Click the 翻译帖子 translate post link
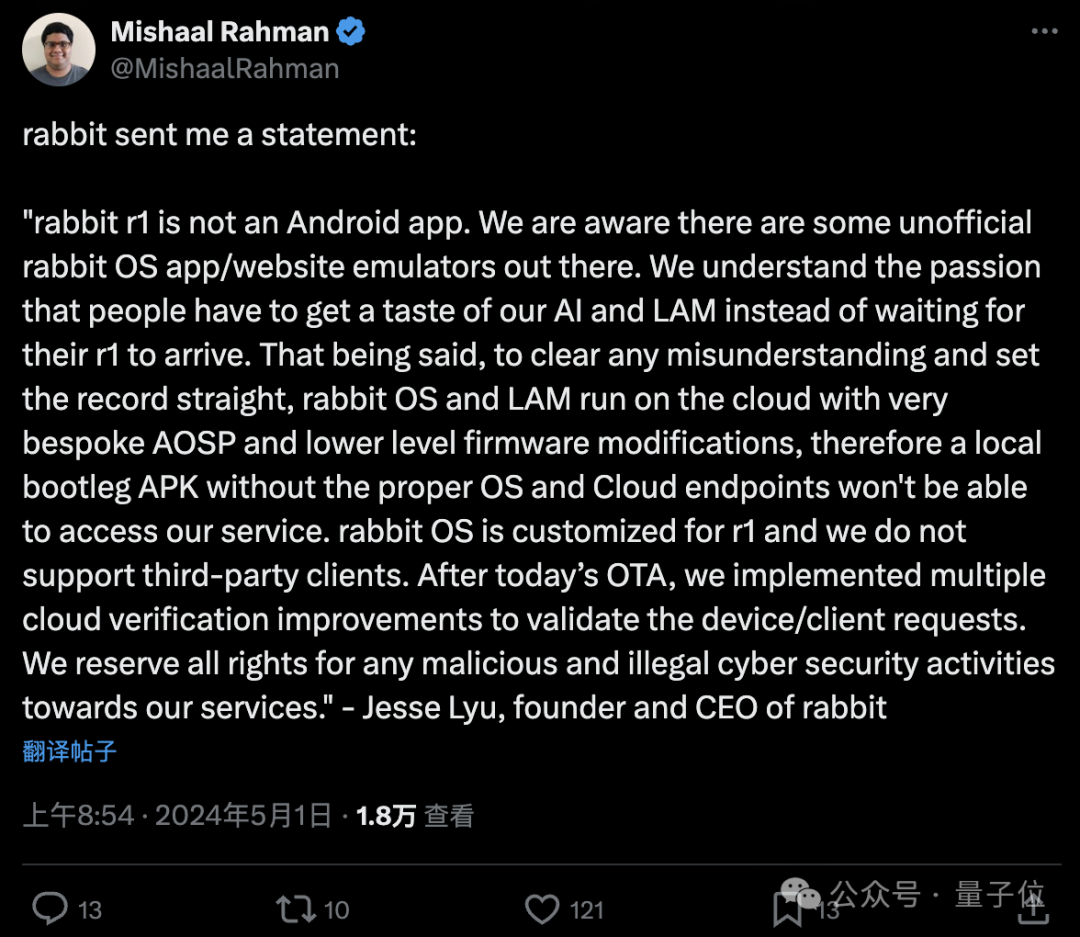Screen dimensions: 1080x937 [x=69, y=751]
